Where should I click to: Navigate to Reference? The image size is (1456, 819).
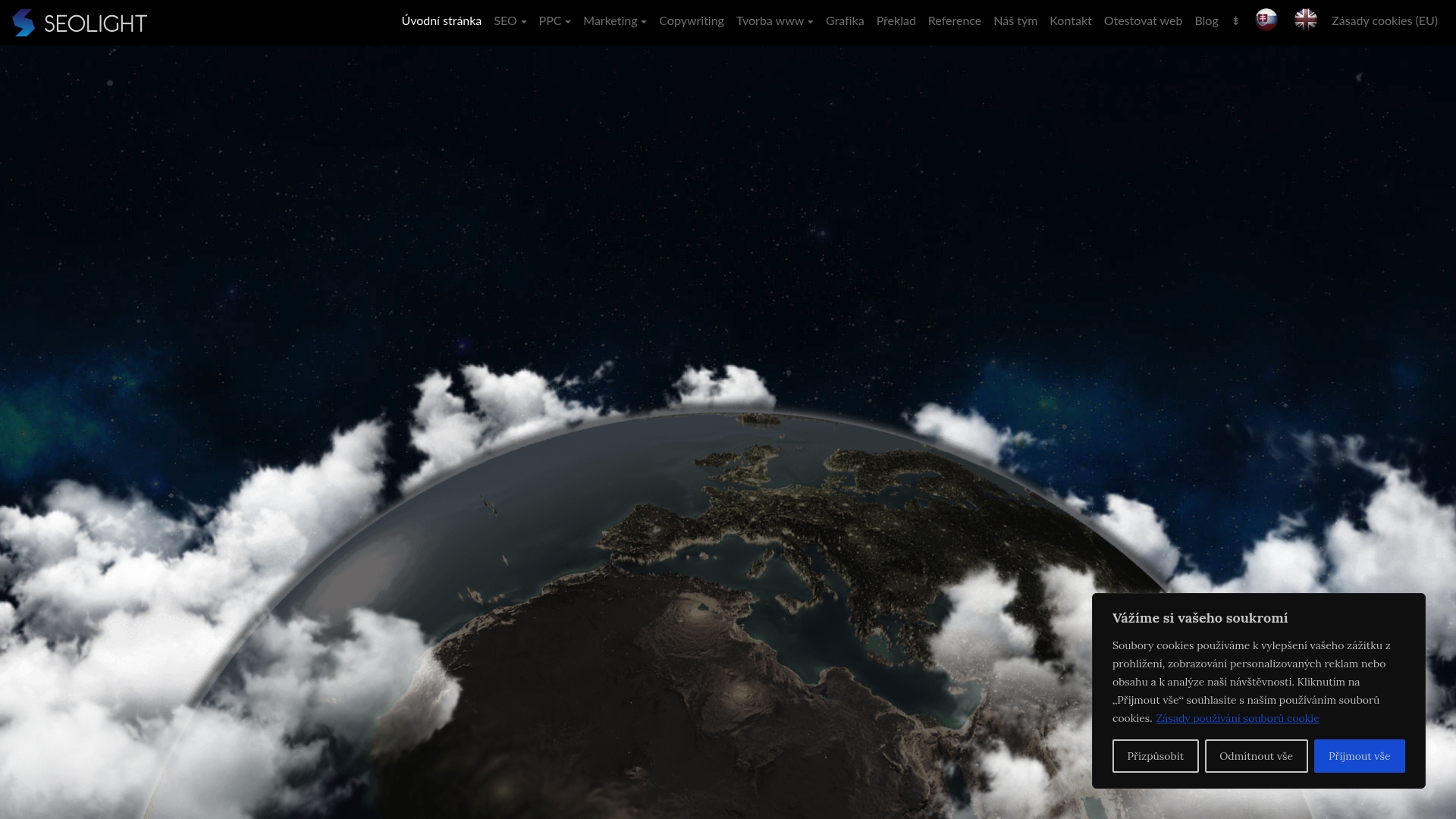tap(954, 21)
